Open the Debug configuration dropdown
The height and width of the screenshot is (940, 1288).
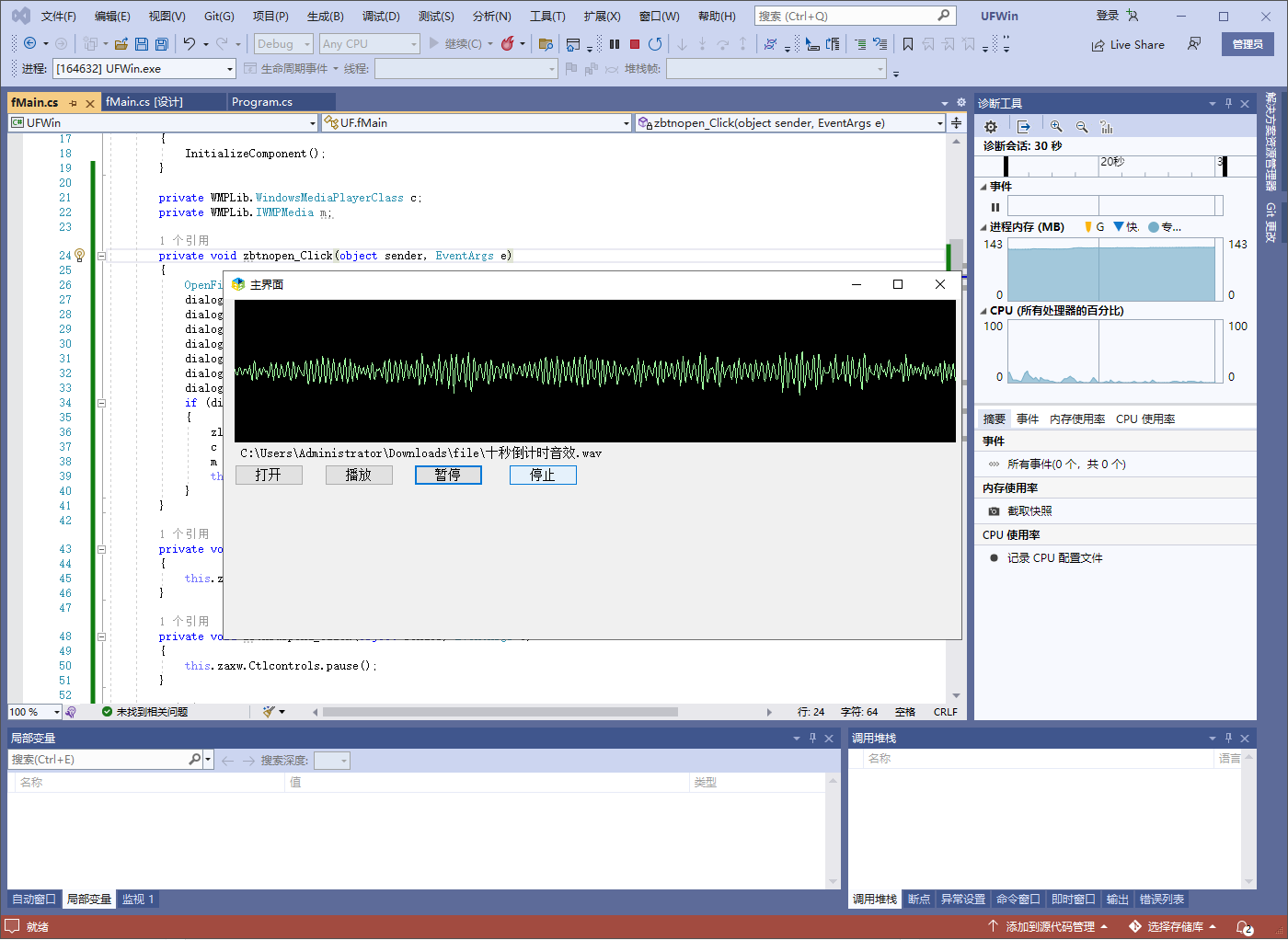pyautogui.click(x=283, y=44)
